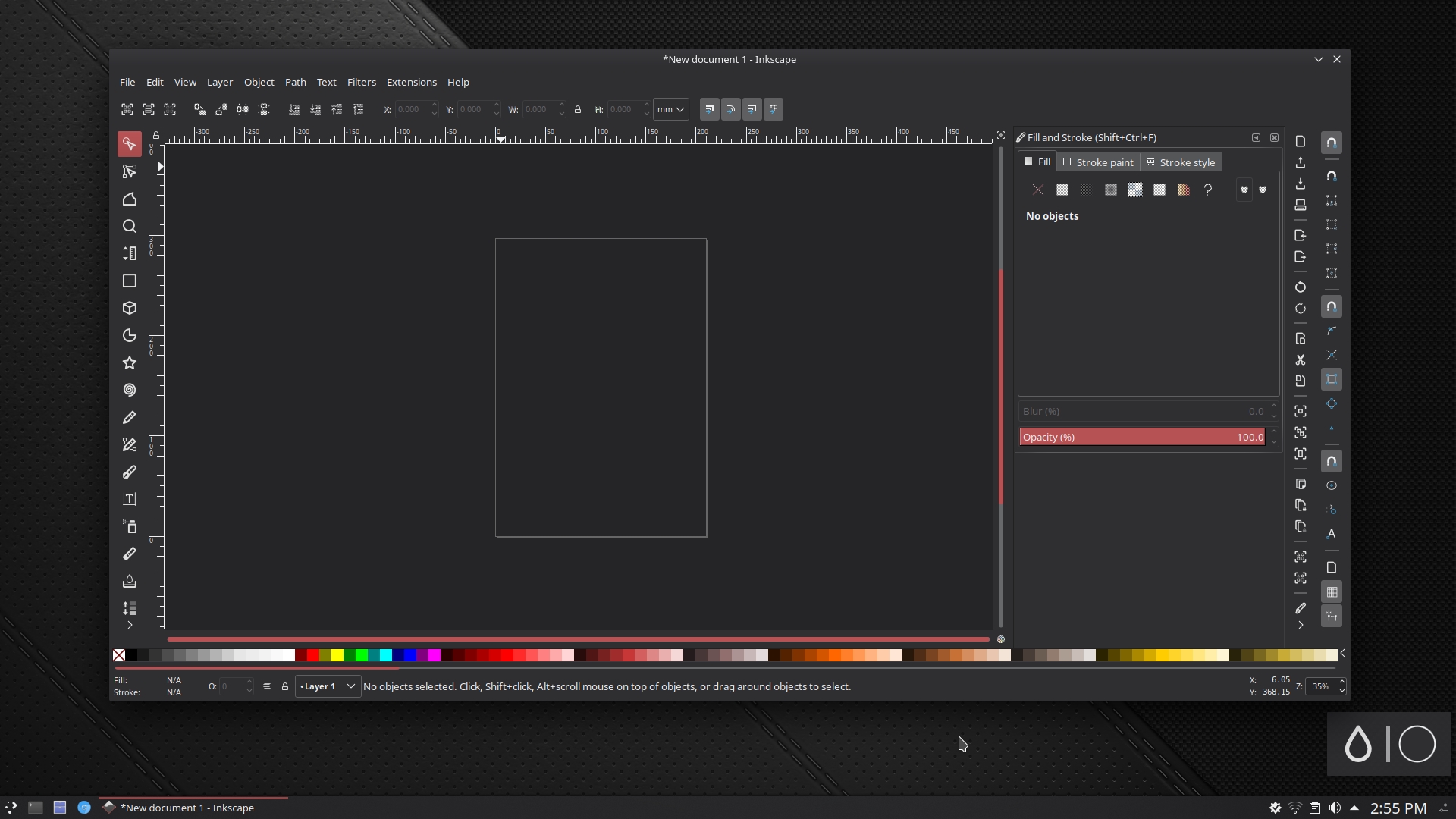Click Lower selection to bottom icon
The height and width of the screenshot is (819, 1456).
tap(294, 109)
